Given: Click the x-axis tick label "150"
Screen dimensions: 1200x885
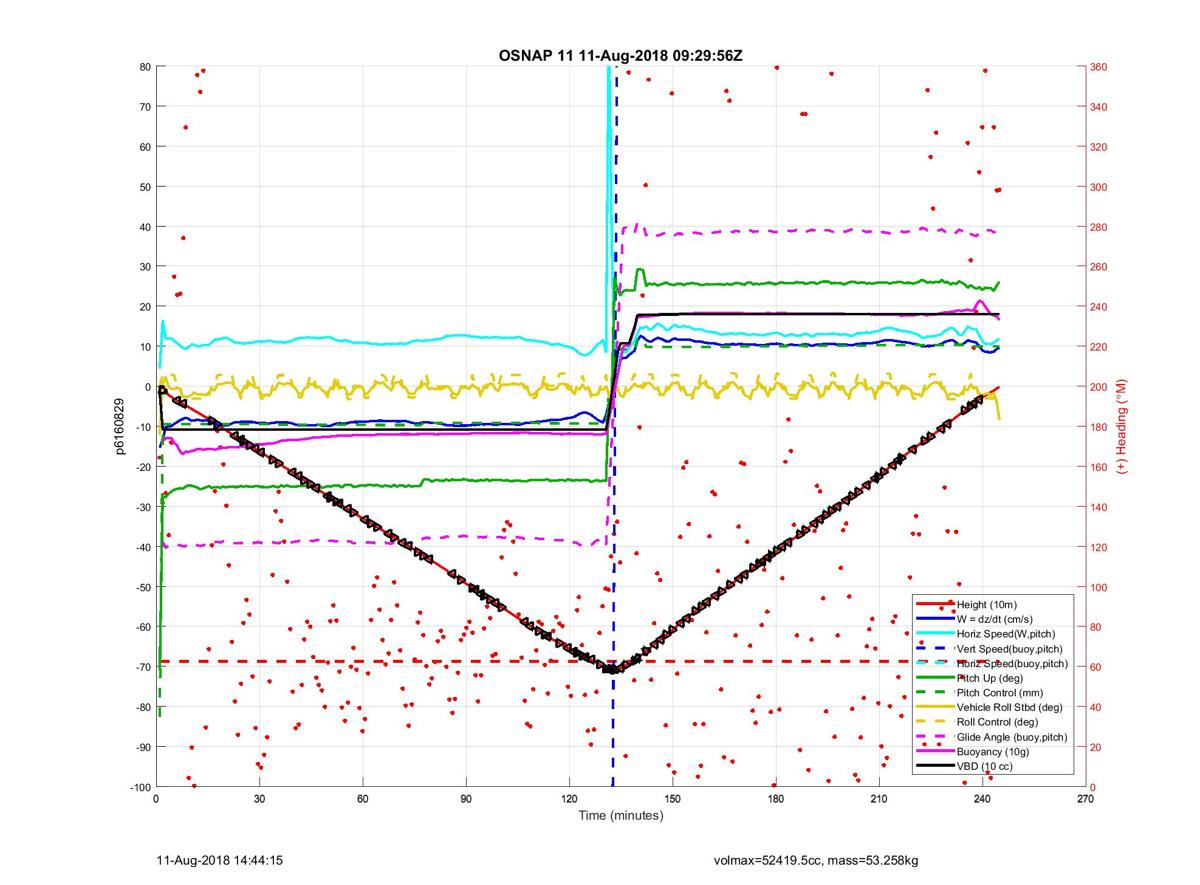Looking at the screenshot, I should pyautogui.click(x=672, y=799).
